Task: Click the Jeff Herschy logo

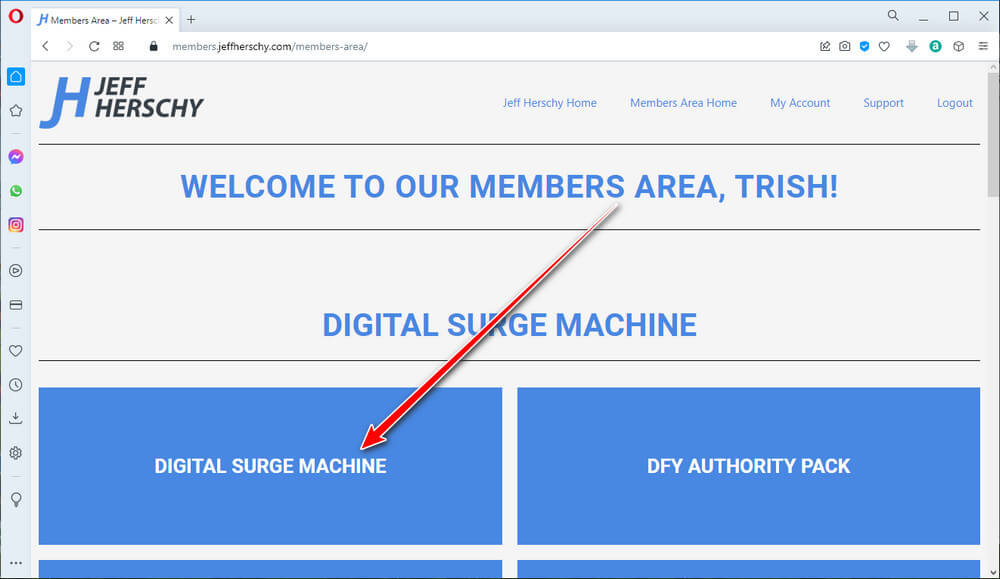Action: (x=121, y=102)
